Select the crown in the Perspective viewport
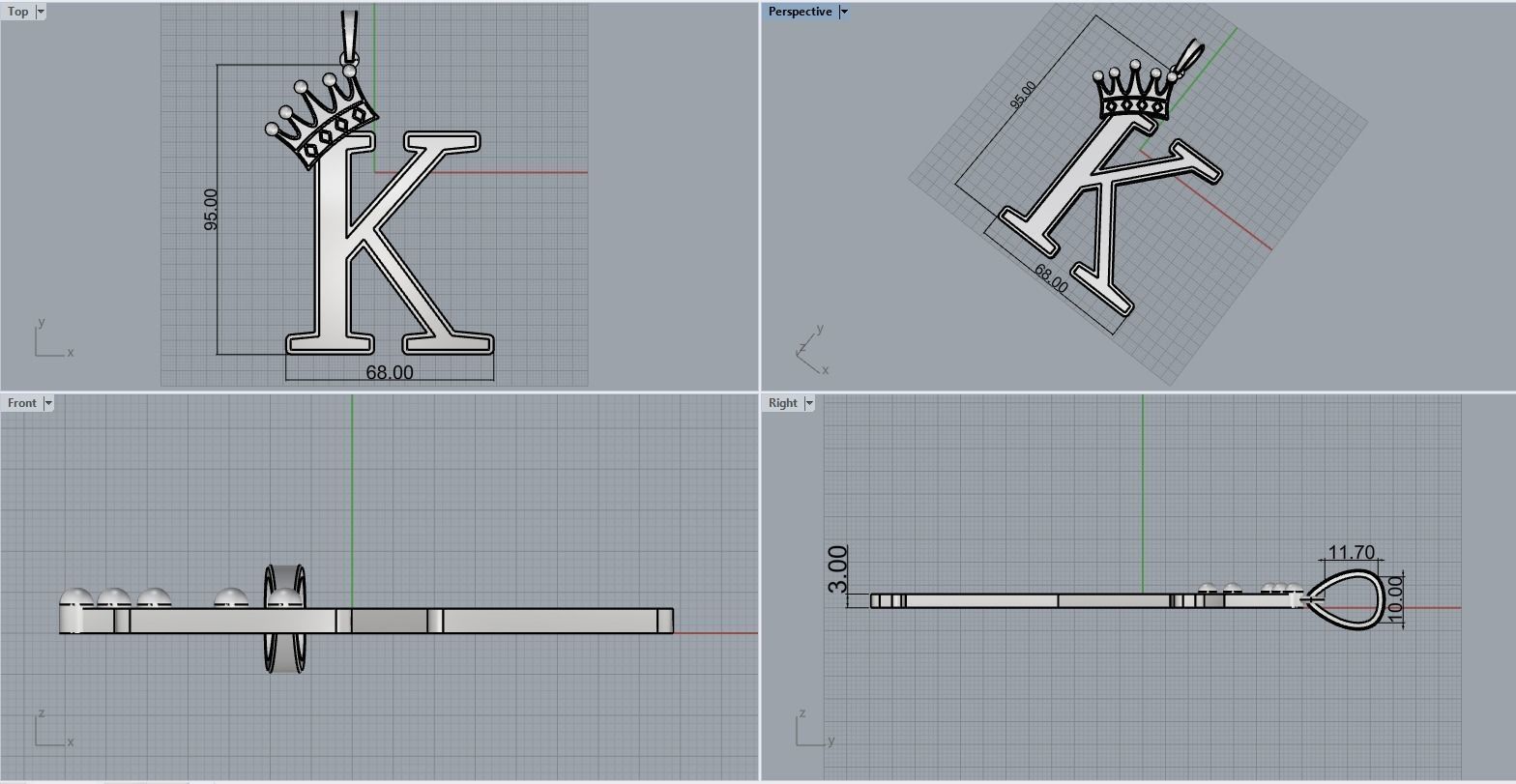The height and width of the screenshot is (784, 1516). coord(1137,92)
